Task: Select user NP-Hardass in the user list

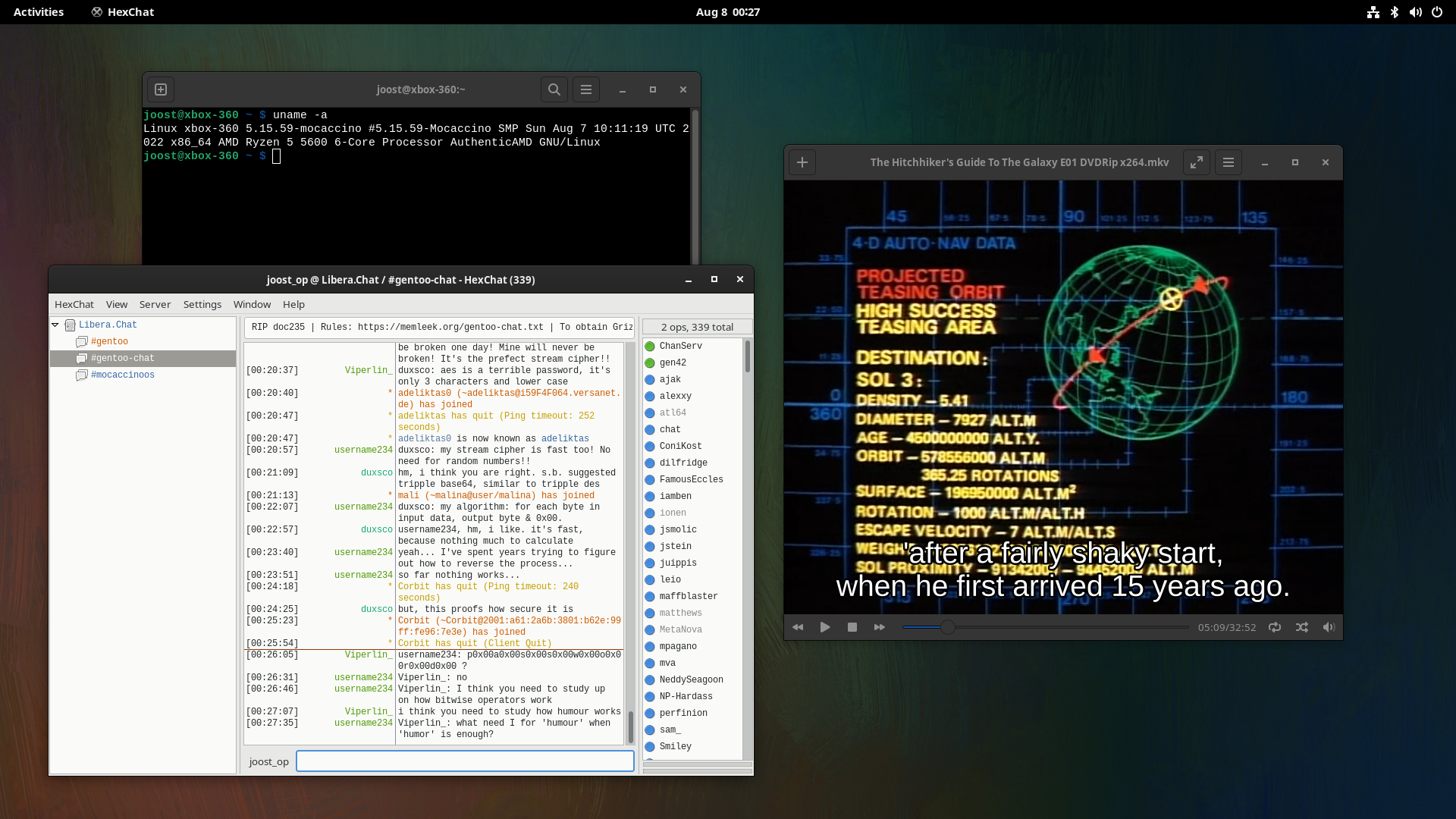Action: (x=686, y=696)
